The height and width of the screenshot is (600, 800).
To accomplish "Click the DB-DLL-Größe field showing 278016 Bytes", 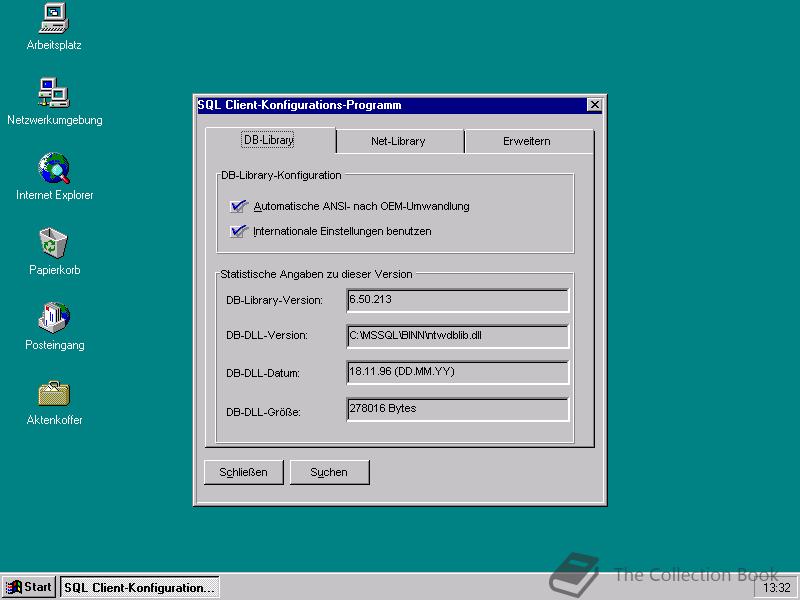I will [458, 409].
